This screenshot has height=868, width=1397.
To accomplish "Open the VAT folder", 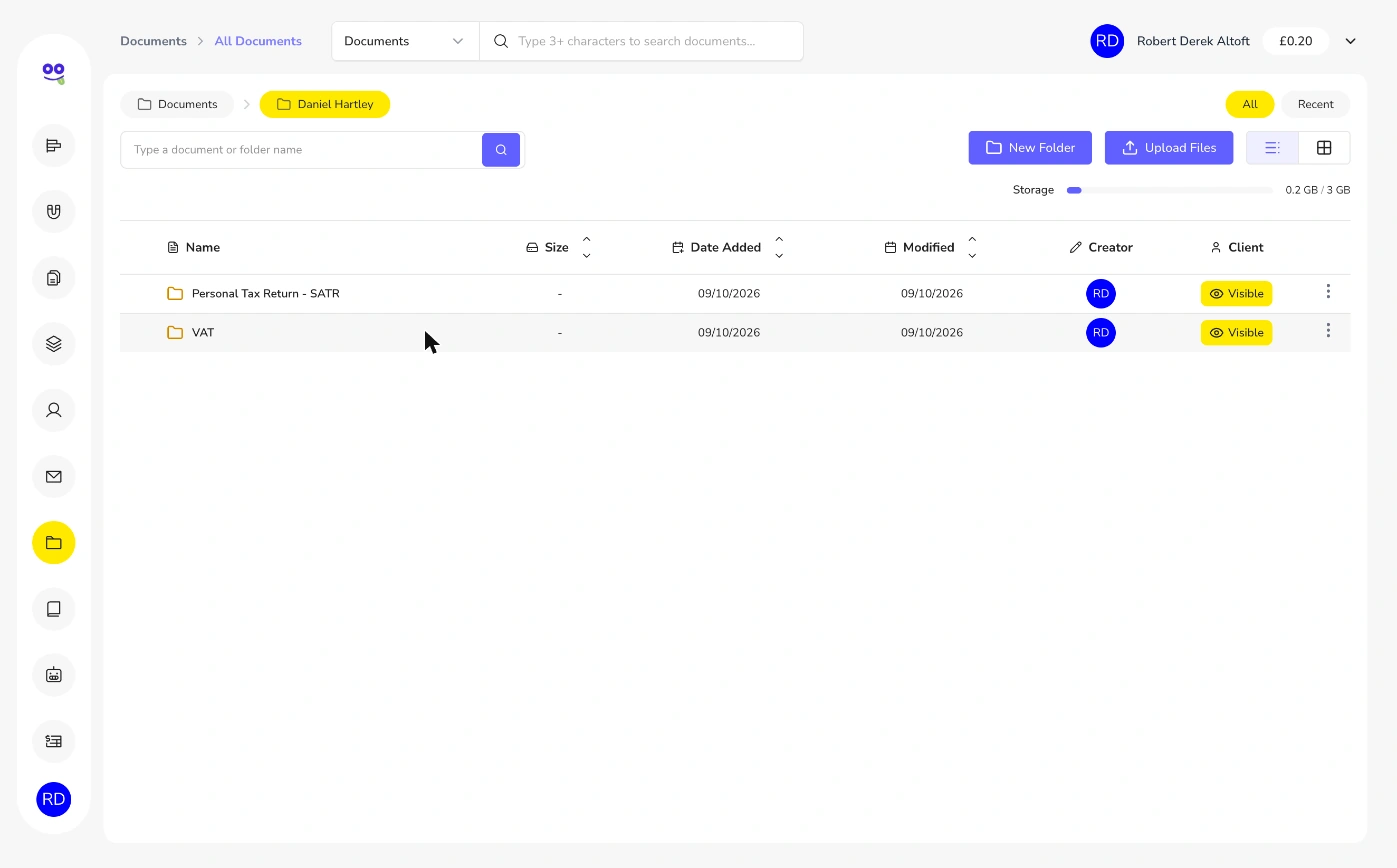I will click(x=203, y=333).
